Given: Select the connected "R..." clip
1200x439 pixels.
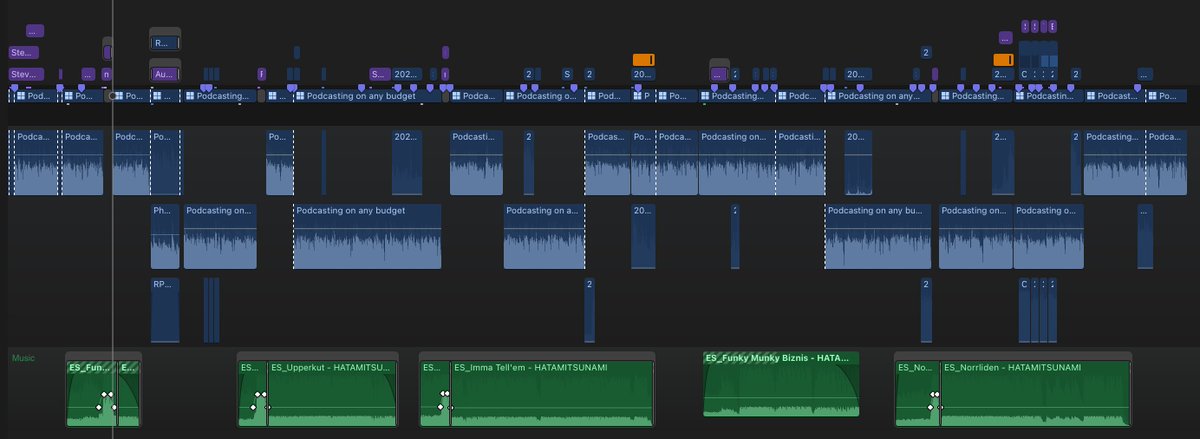Looking at the screenshot, I should tap(165, 43).
